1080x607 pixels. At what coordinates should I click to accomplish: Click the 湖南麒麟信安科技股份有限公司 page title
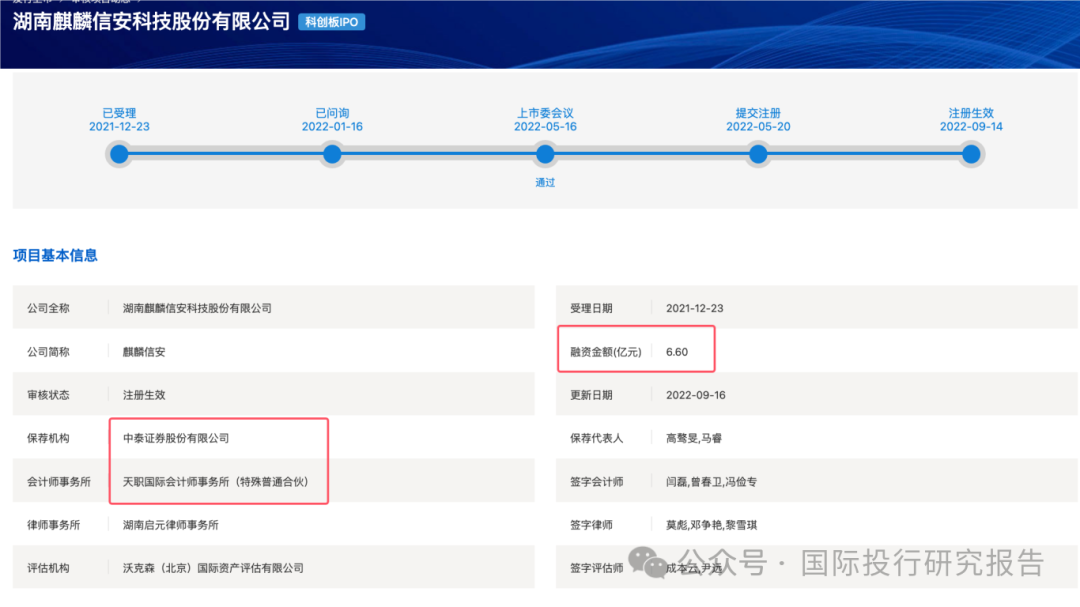(151, 22)
